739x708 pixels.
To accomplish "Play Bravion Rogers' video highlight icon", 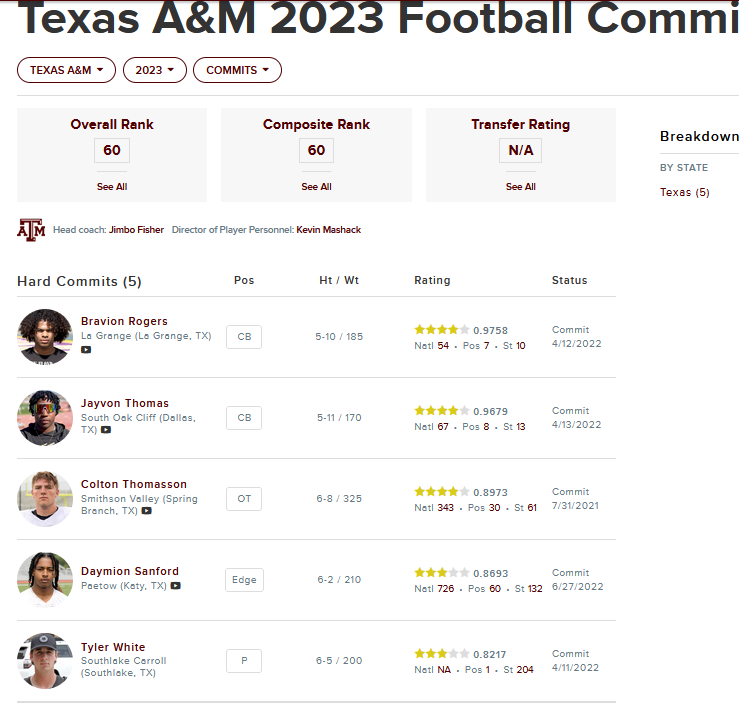I will [x=86, y=350].
